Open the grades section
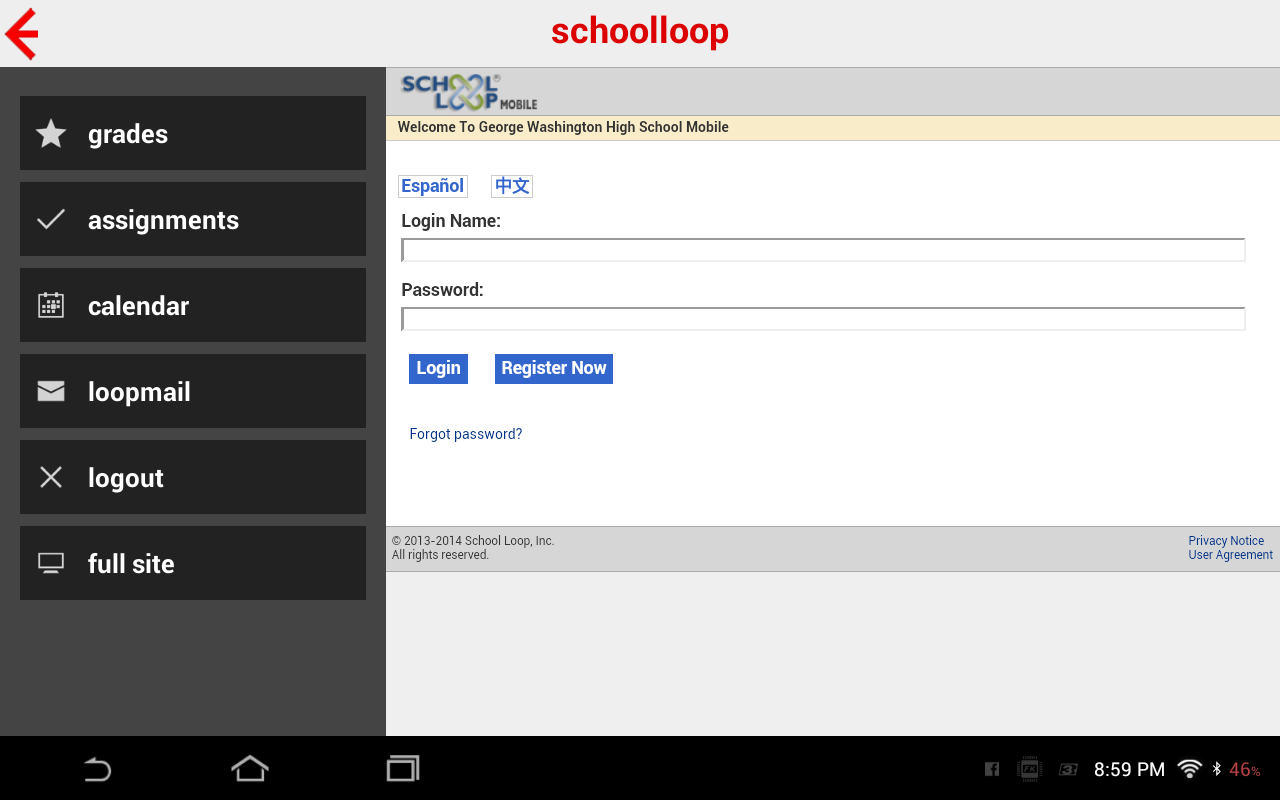The width and height of the screenshot is (1280, 800). [x=193, y=133]
